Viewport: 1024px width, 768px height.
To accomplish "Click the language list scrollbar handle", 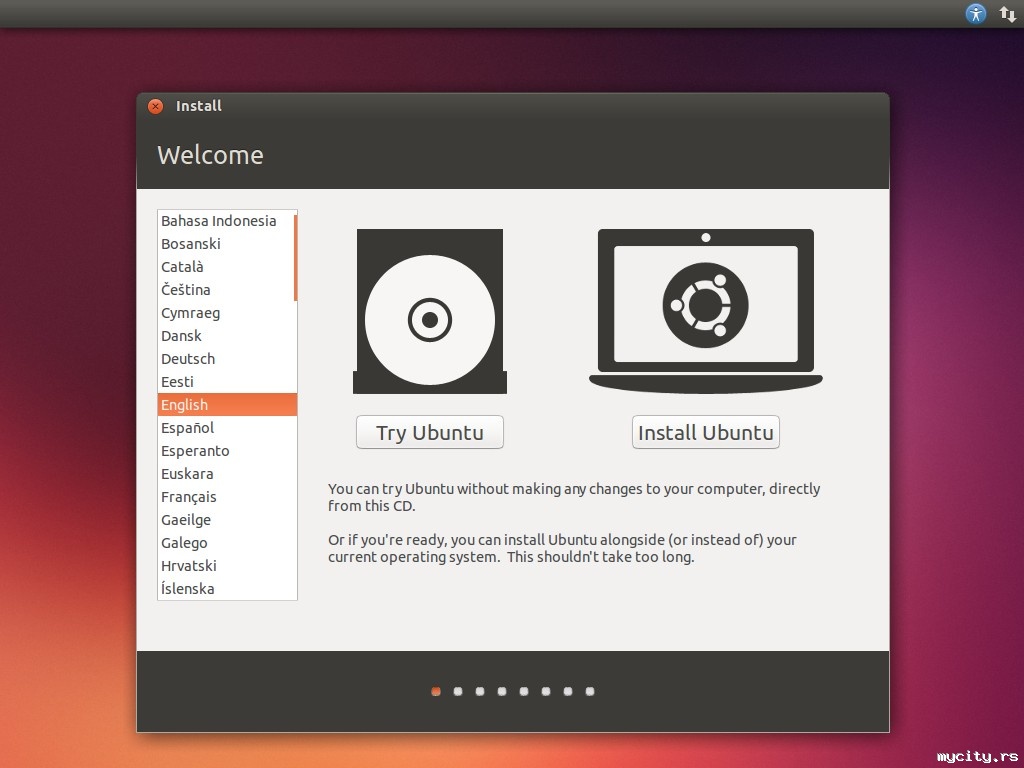I will coord(295,257).
